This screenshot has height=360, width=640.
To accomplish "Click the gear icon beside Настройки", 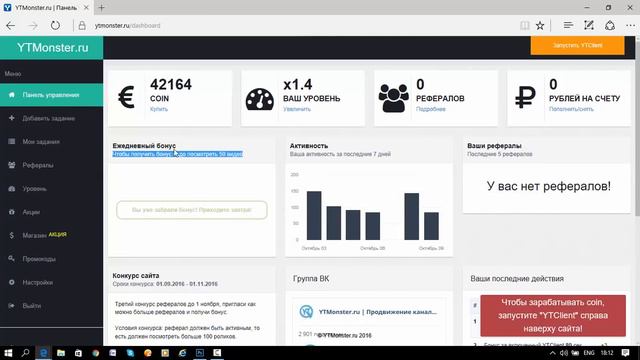I will (x=11, y=282).
